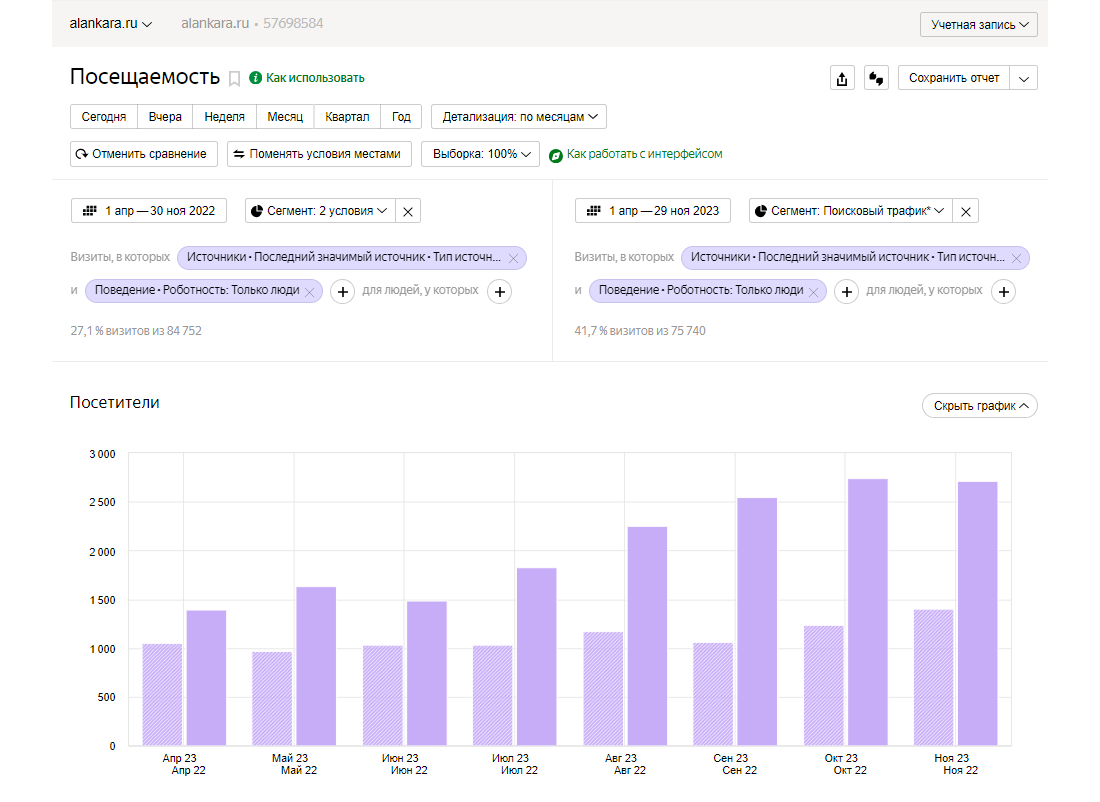This screenshot has height=802, width=1100.
Task: Click the compass icon before Как работать с интерфейсом
Action: tap(556, 155)
